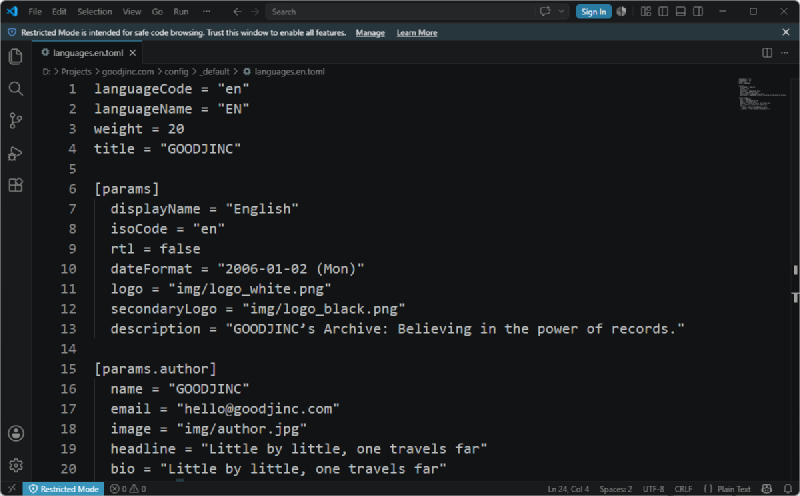Open D: breadcrumb segment
The height and width of the screenshot is (496, 800).
[46, 71]
